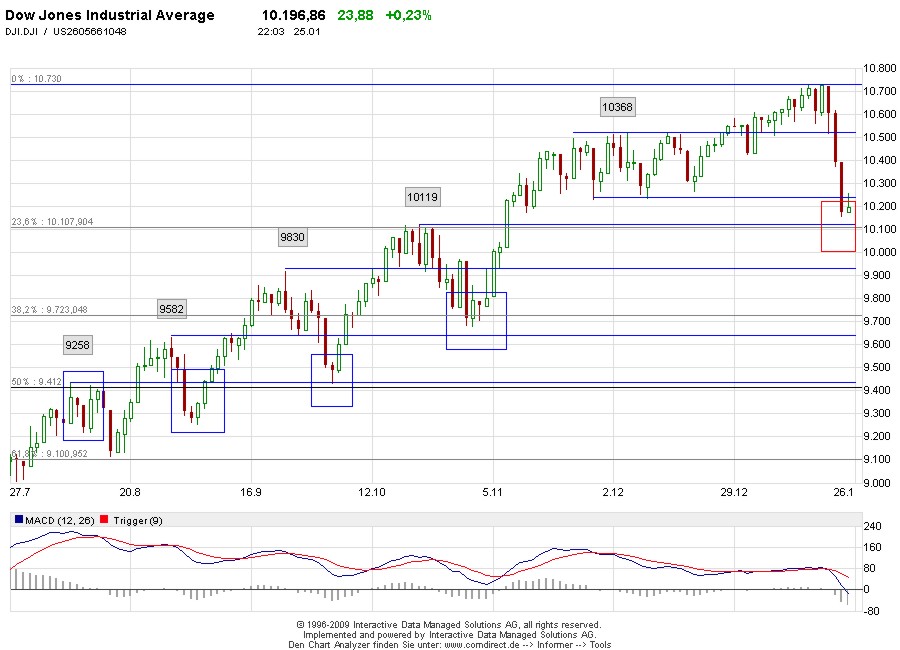Viewport: 900px width, 650px height.
Task: Select the 0%: 10.730 Fibonacci label
Action: (x=35, y=78)
